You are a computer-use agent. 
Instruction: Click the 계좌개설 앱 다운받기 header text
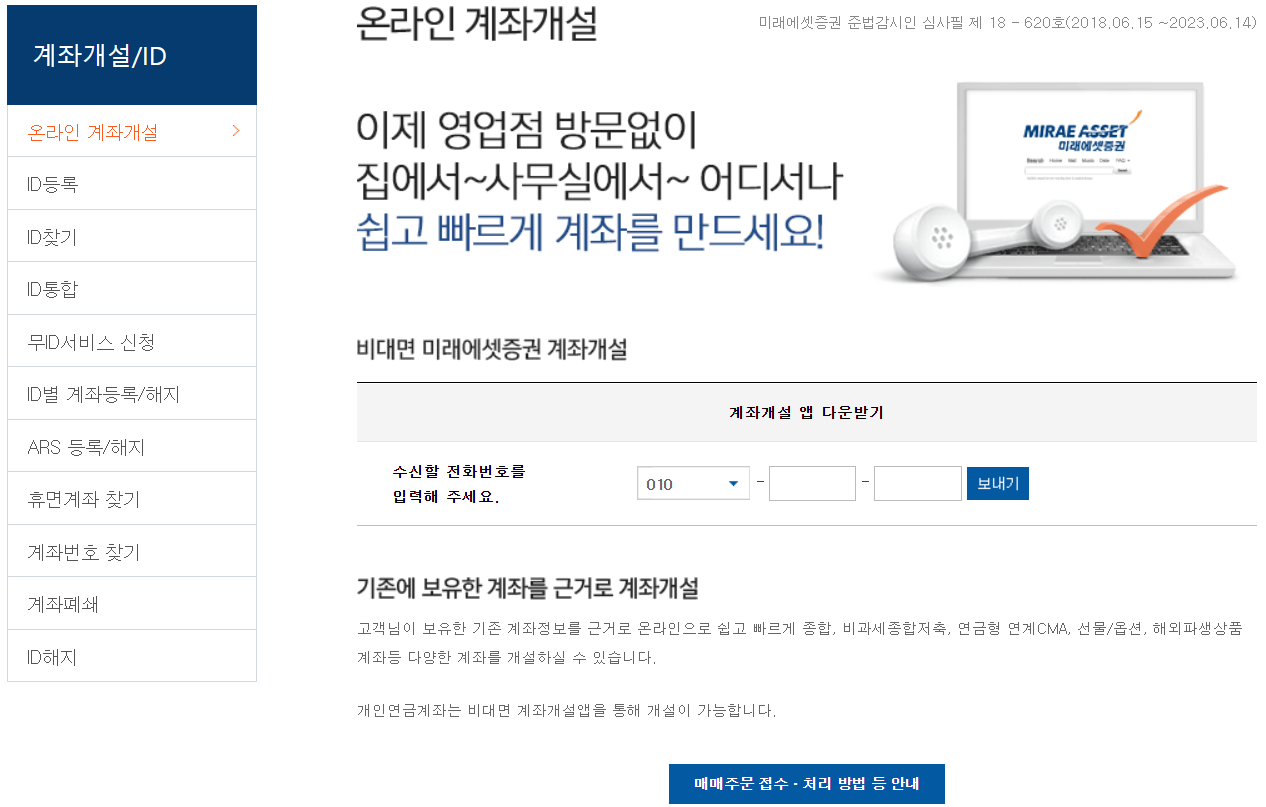tap(806, 412)
